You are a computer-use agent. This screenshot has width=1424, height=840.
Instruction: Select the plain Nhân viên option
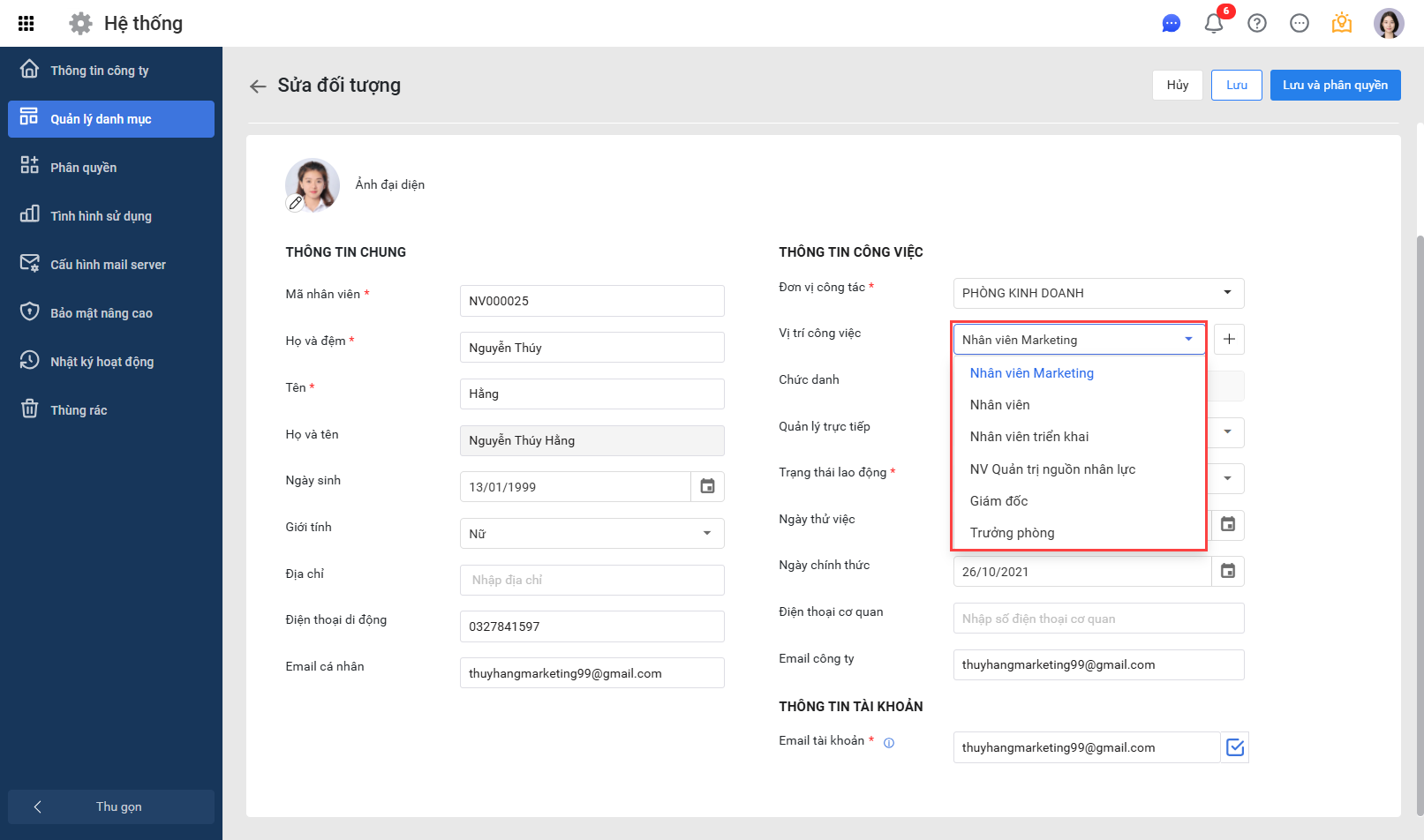(x=1079, y=405)
